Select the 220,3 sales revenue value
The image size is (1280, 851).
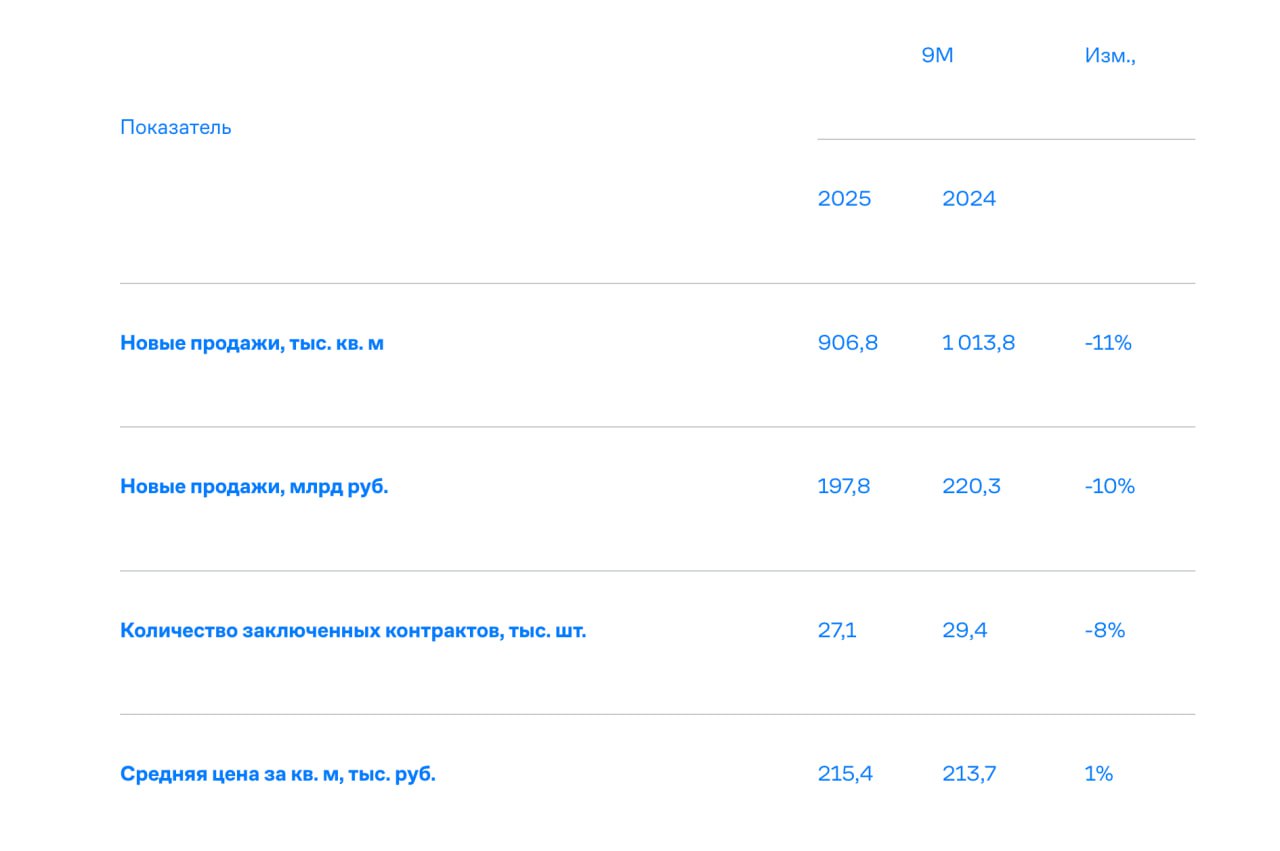[971, 487]
